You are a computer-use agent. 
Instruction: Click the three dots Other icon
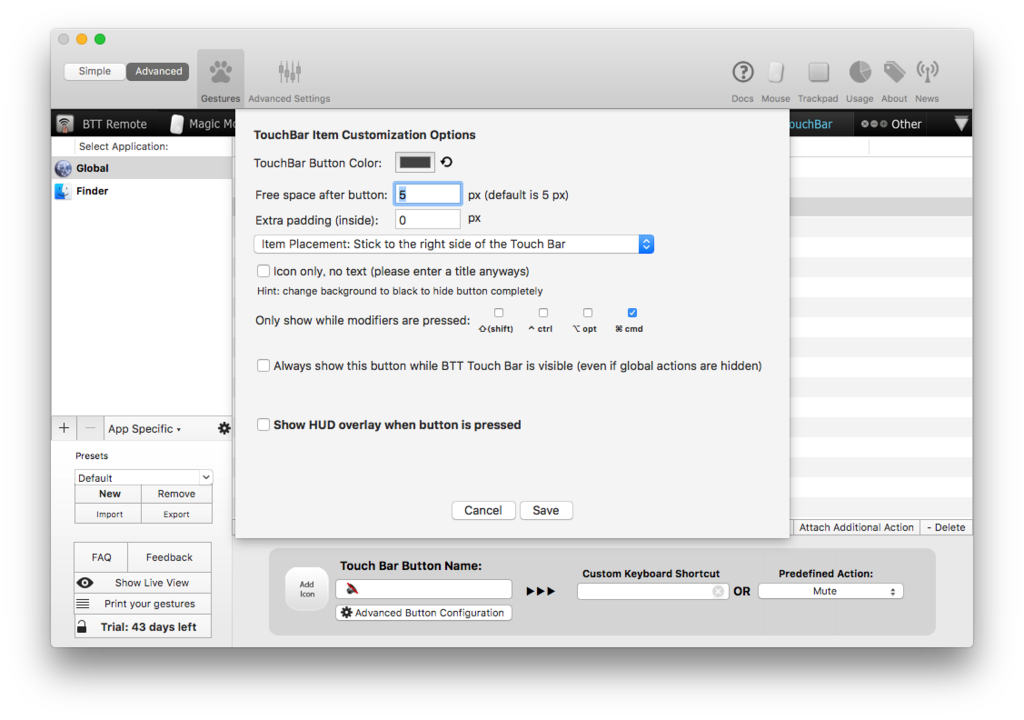click(x=874, y=124)
